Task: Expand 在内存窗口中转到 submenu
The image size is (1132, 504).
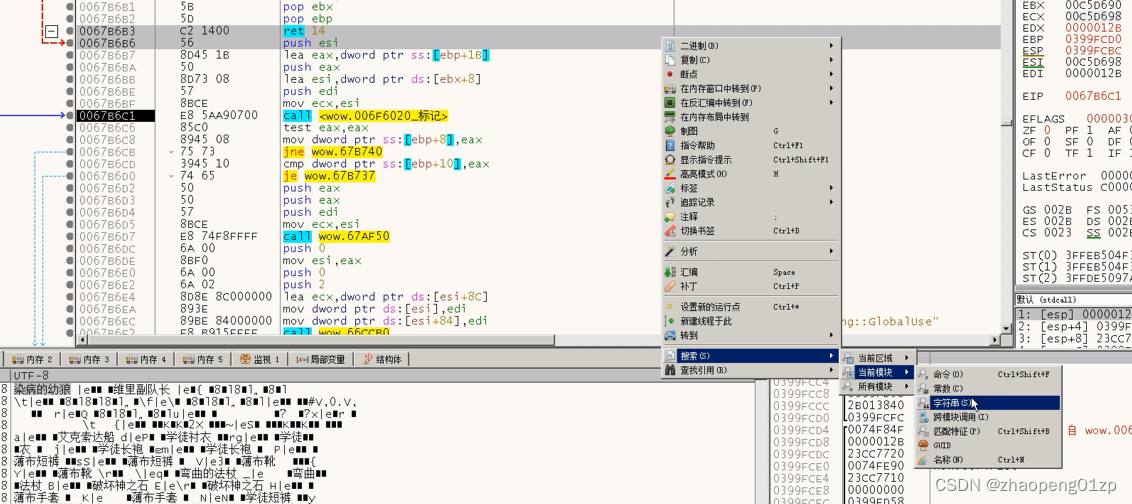Action: pyautogui.click(x=752, y=89)
